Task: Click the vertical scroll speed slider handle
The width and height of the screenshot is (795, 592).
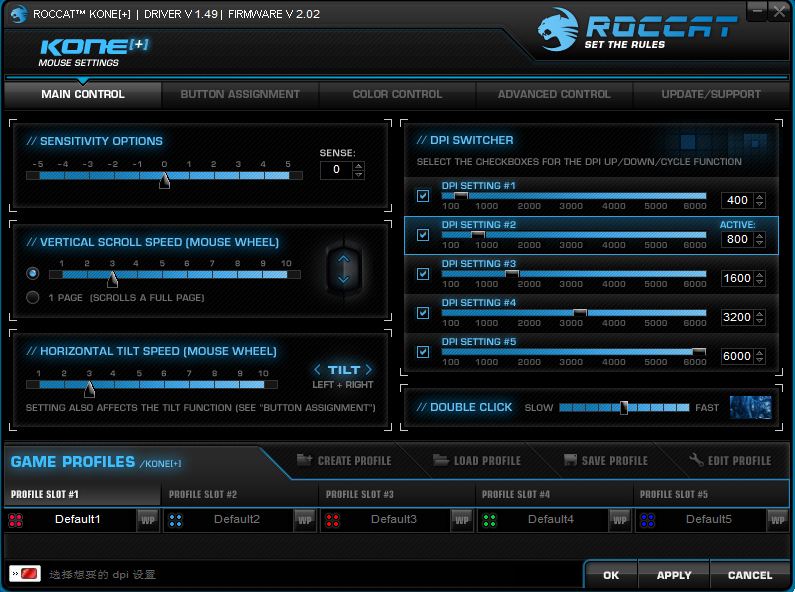Action: 113,279
